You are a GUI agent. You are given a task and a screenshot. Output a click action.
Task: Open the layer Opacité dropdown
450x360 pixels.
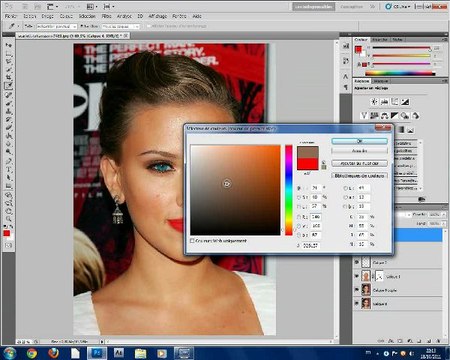[443, 214]
